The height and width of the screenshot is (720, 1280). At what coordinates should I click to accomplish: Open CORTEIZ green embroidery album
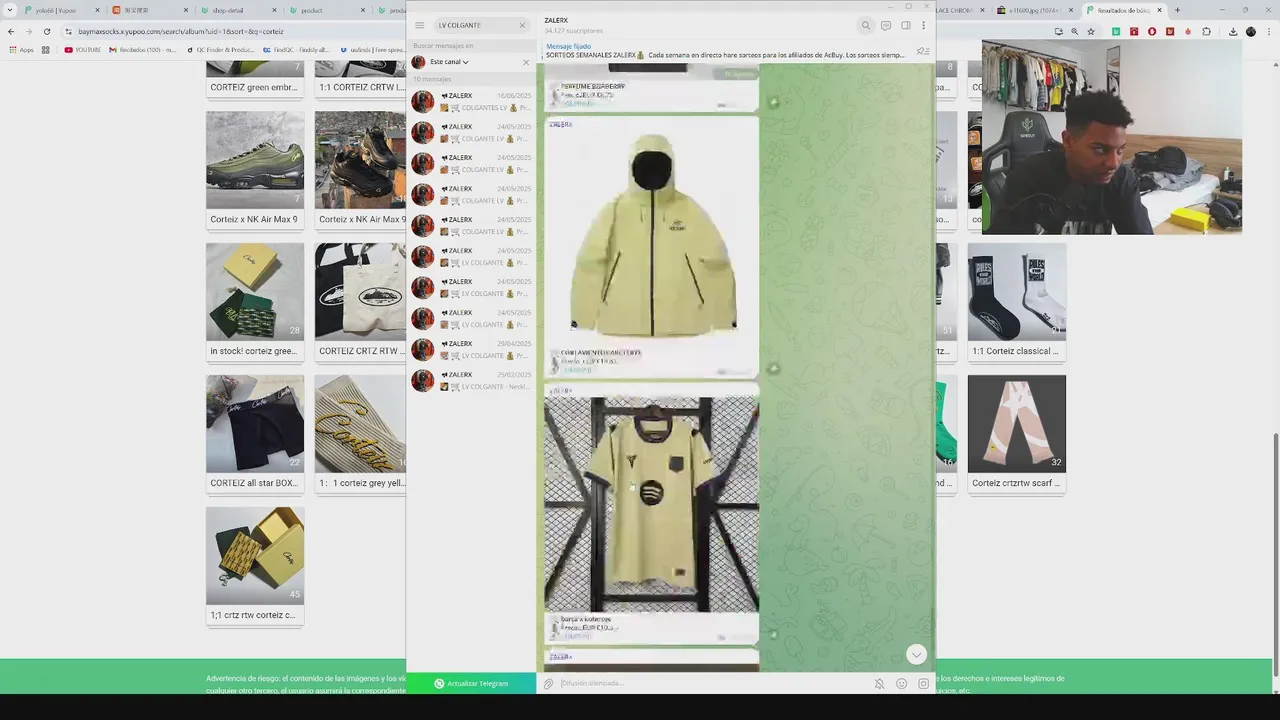[x=255, y=79]
